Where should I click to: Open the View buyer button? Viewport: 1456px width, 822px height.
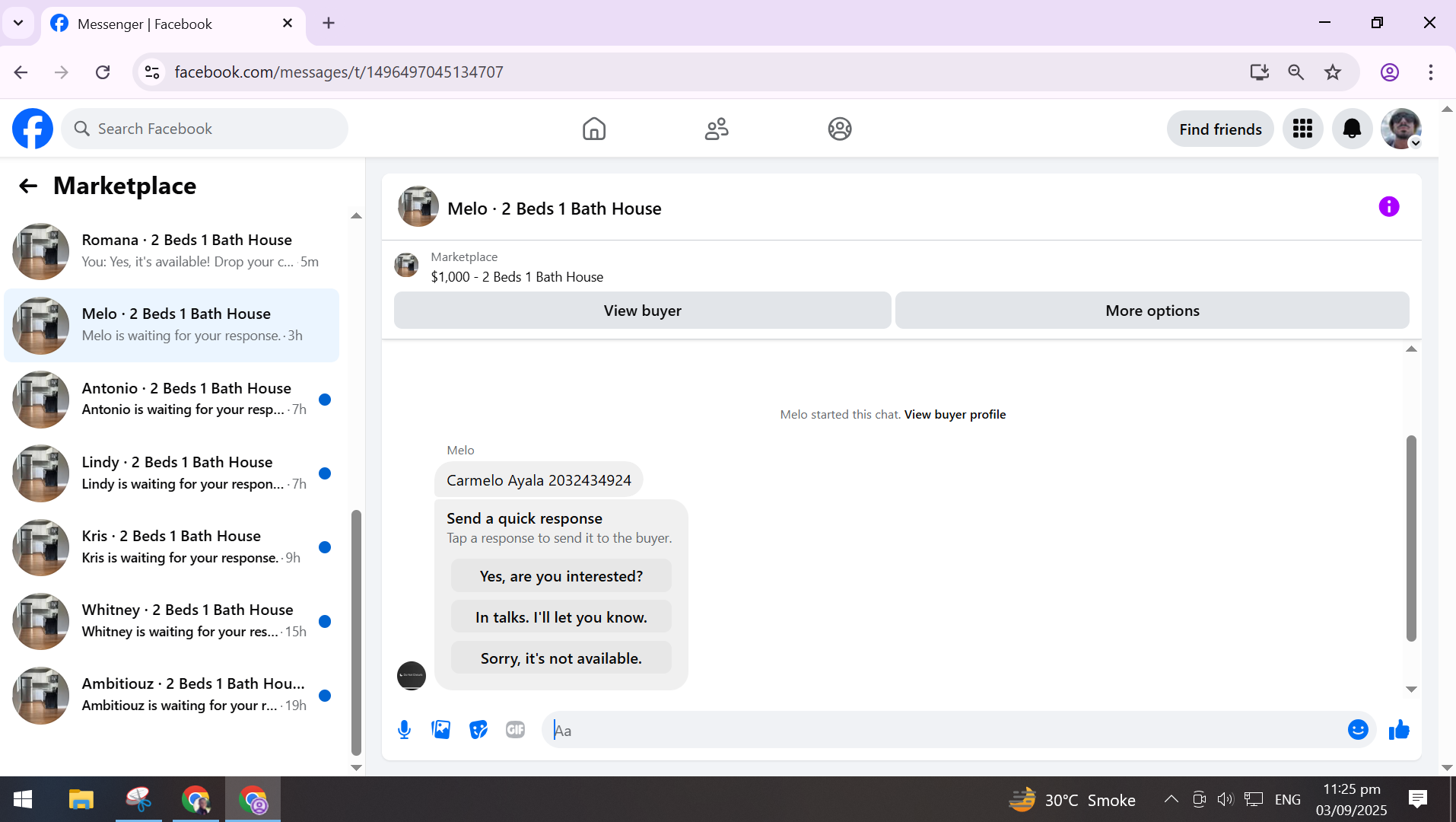pos(643,311)
